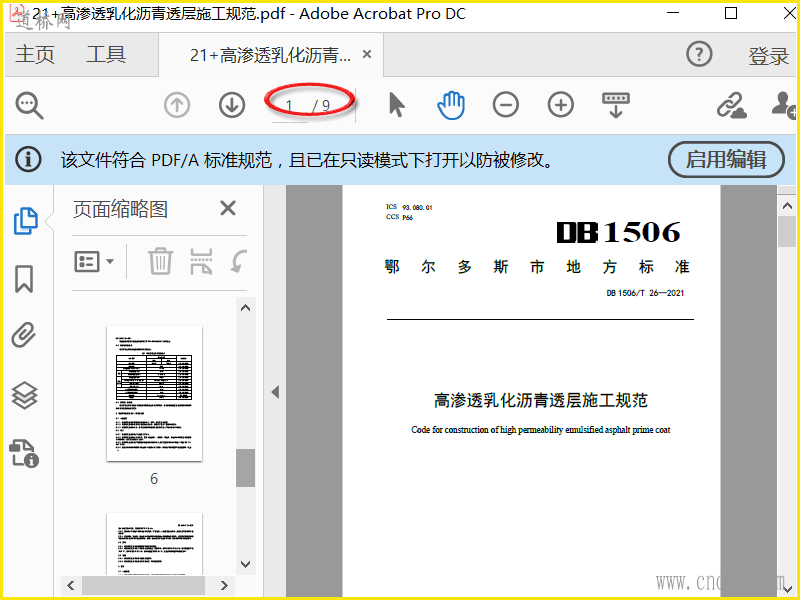800x600 pixels.
Task: Click the page number input field
Action: point(289,107)
